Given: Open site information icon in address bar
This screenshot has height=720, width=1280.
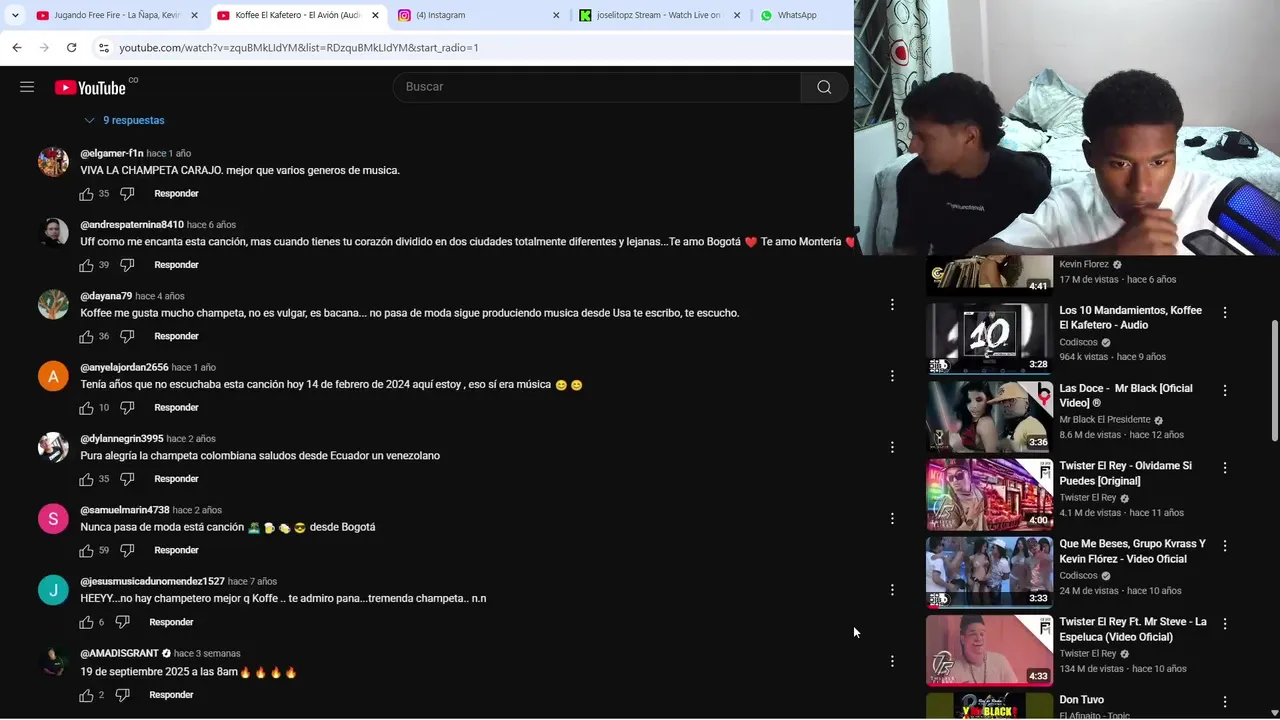Looking at the screenshot, I should 103,47.
